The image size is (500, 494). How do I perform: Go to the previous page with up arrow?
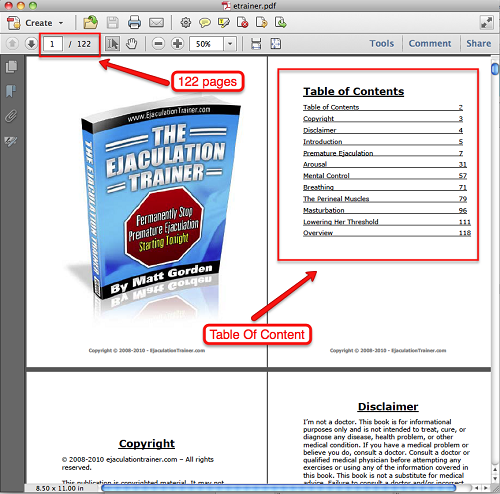point(12,44)
